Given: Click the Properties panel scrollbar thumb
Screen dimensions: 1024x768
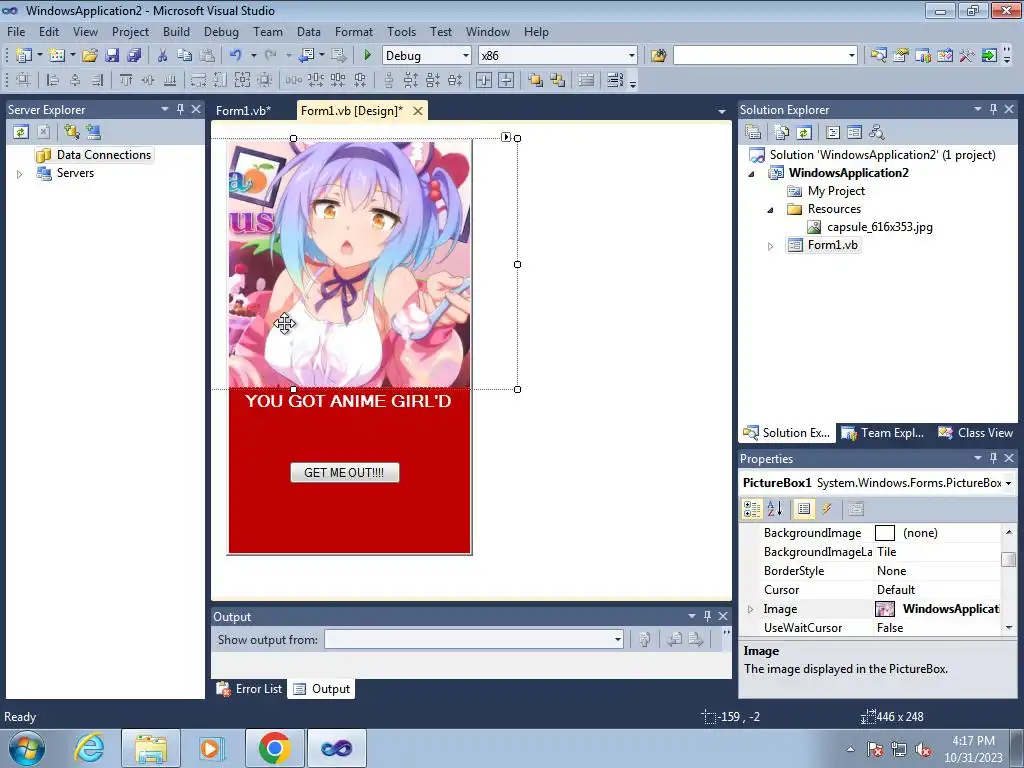Looking at the screenshot, I should 1009,560.
